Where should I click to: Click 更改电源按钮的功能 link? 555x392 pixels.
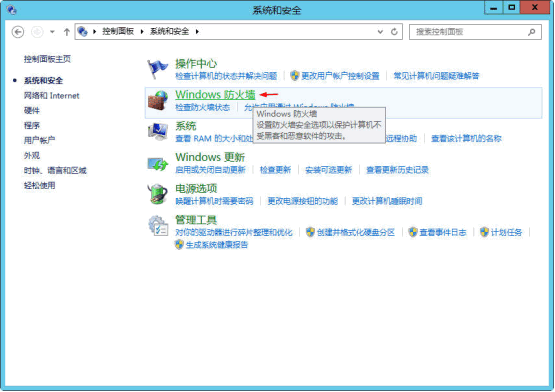point(303,201)
